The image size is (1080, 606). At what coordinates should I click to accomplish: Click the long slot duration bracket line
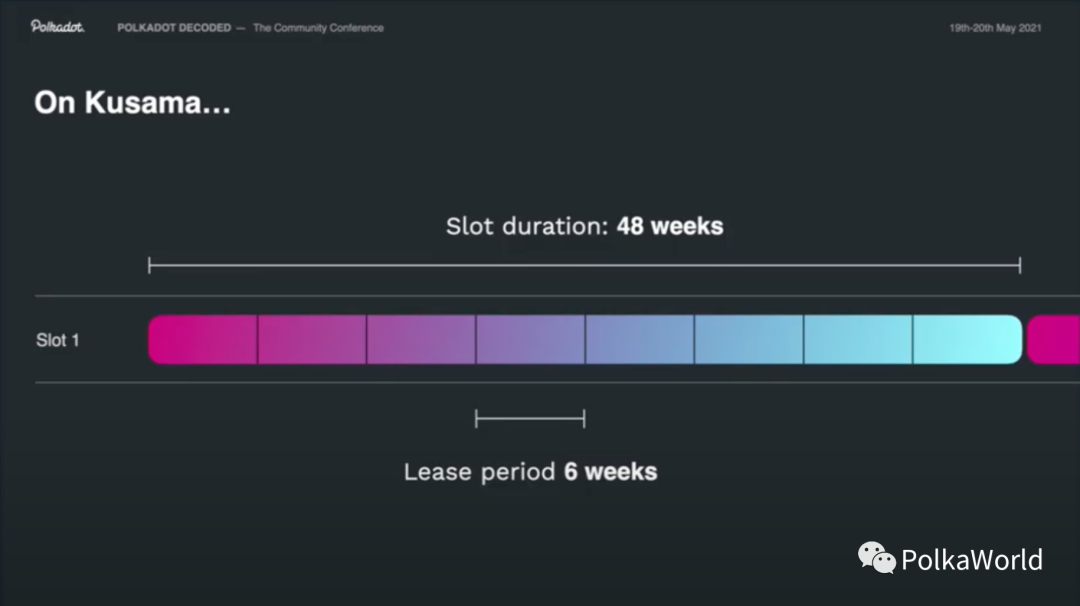pyautogui.click(x=584, y=265)
